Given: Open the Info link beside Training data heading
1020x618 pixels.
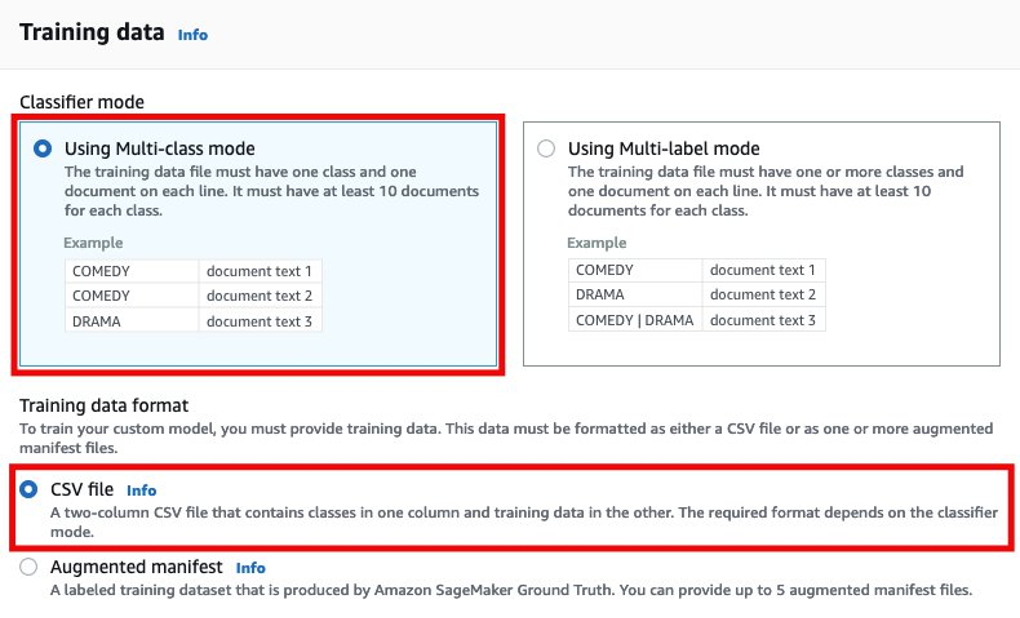Looking at the screenshot, I should point(192,35).
